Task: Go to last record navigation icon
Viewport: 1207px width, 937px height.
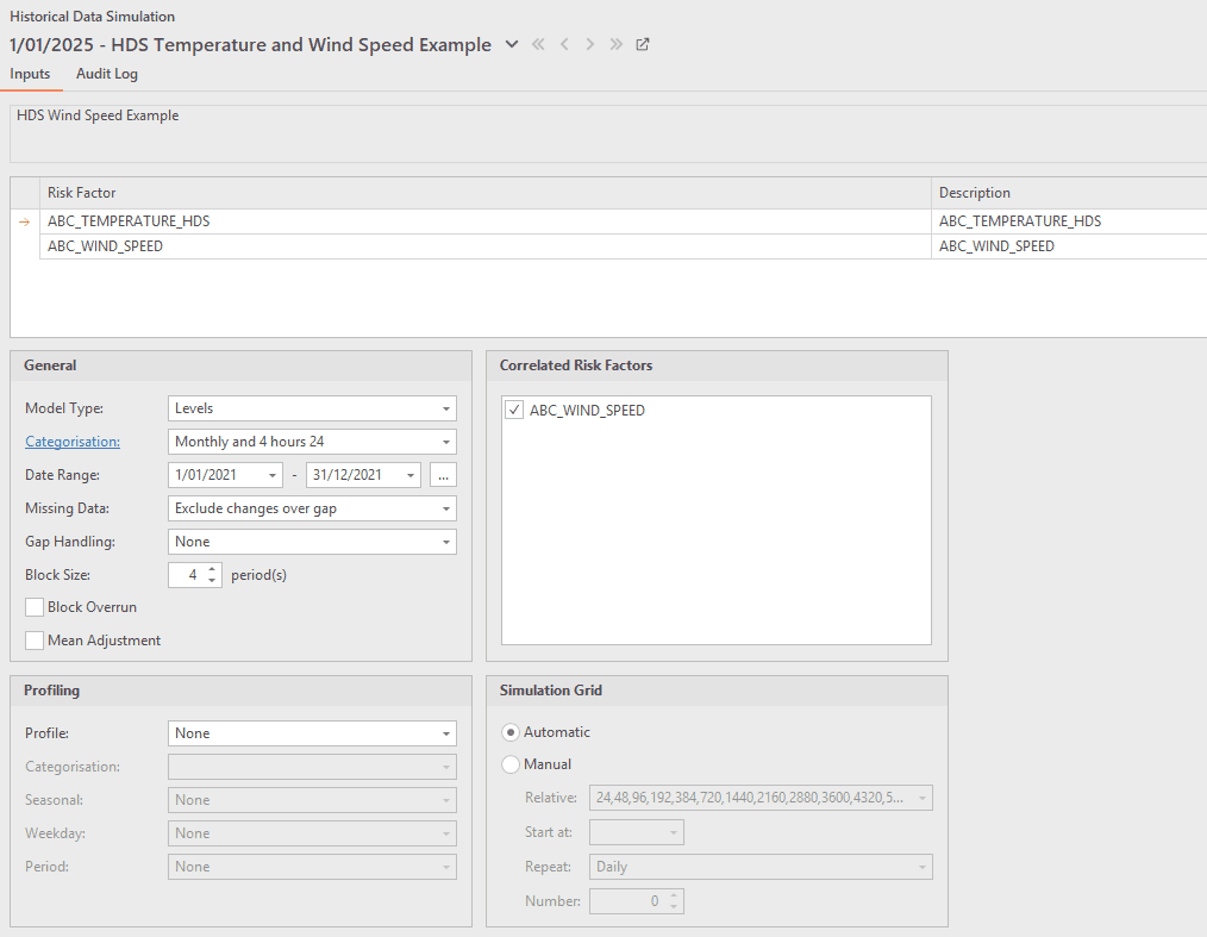Action: coord(616,44)
